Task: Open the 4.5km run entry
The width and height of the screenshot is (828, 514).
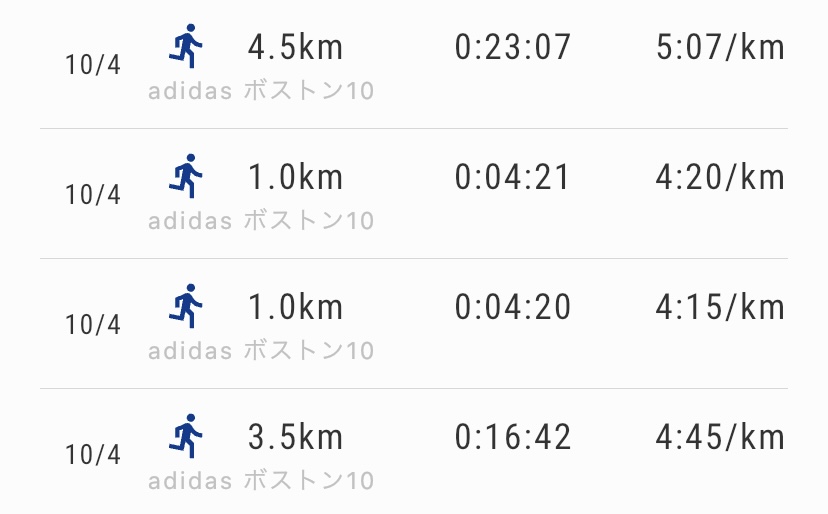Action: point(414,64)
